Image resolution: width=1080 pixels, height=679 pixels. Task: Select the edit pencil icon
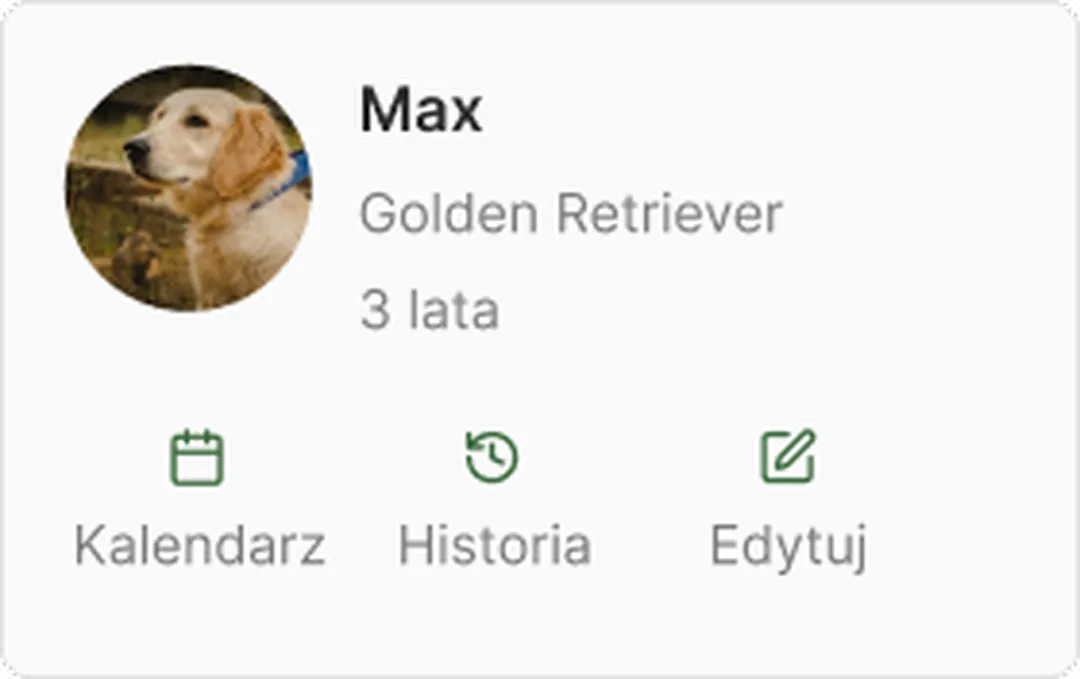[x=788, y=457]
